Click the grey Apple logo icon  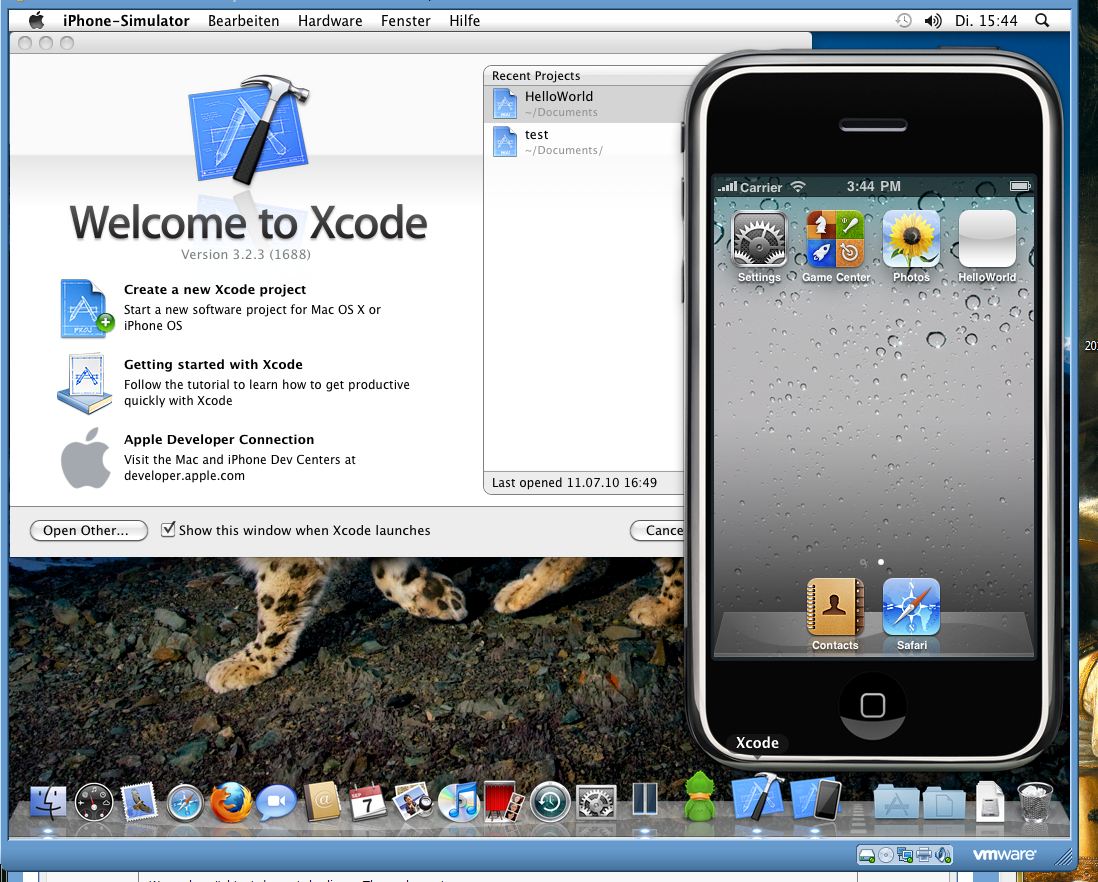click(x=85, y=458)
